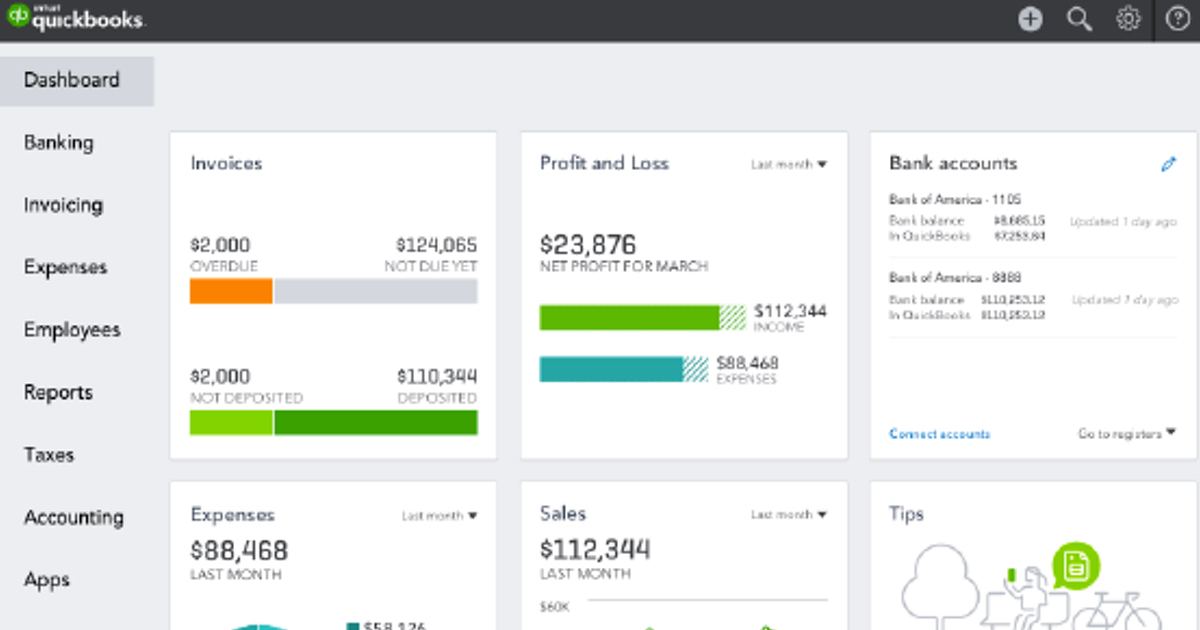The image size is (1200, 630).
Task: Expand Profit and Loss Last month dropdown
Action: [789, 165]
